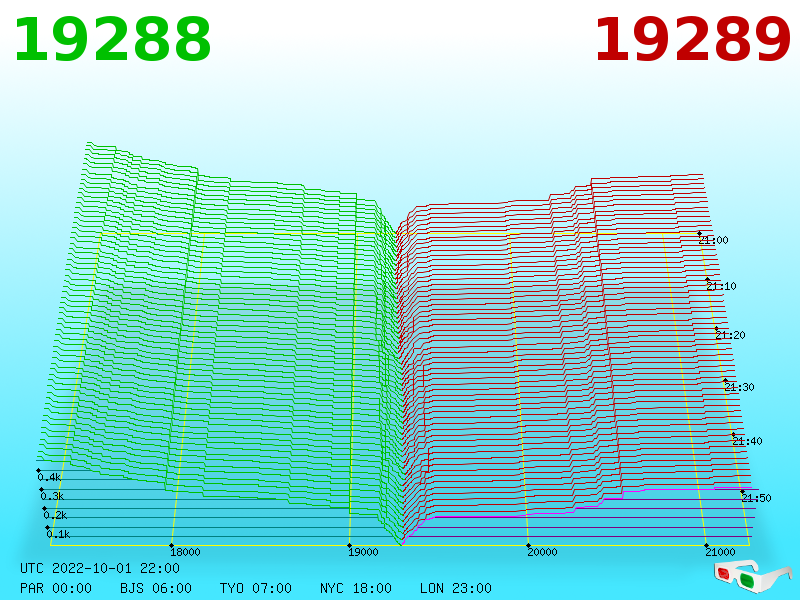Image resolution: width=800 pixels, height=600 pixels.
Task: Click the green bid price 19288
Action: point(112,40)
